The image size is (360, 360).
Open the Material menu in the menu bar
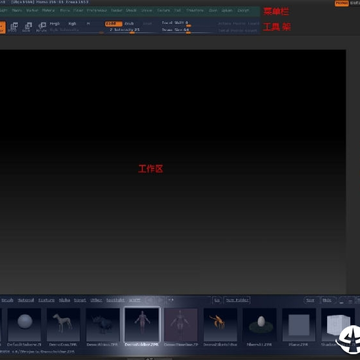pyautogui.click(x=48, y=10)
